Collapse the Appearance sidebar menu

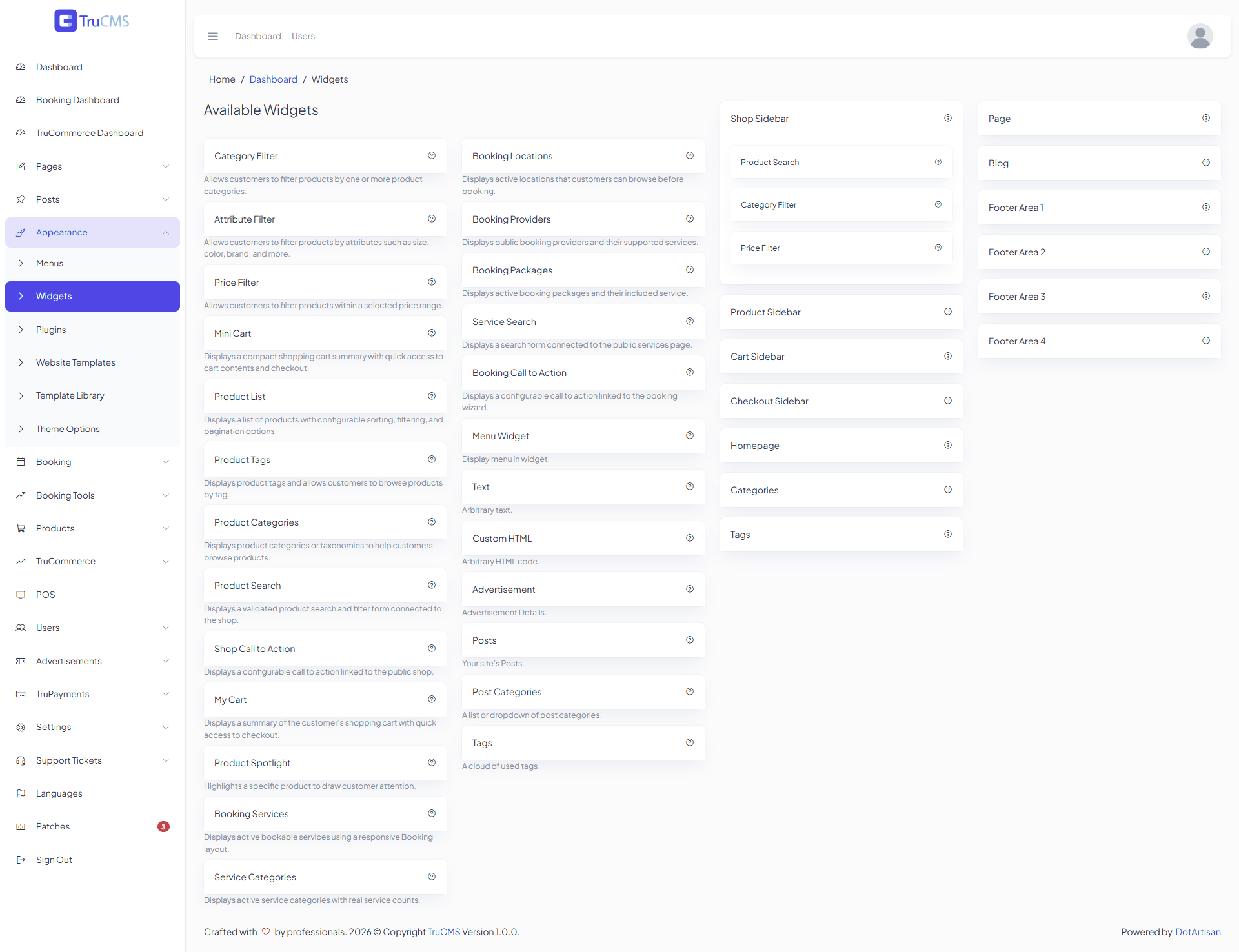coord(92,232)
